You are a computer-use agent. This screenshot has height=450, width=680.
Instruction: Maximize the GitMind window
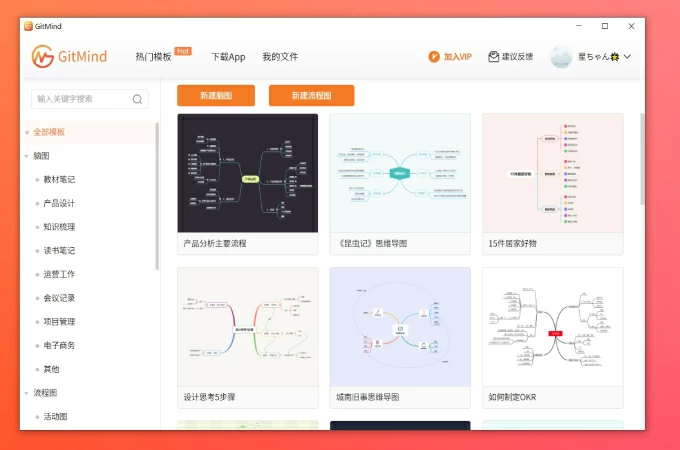[x=605, y=26]
